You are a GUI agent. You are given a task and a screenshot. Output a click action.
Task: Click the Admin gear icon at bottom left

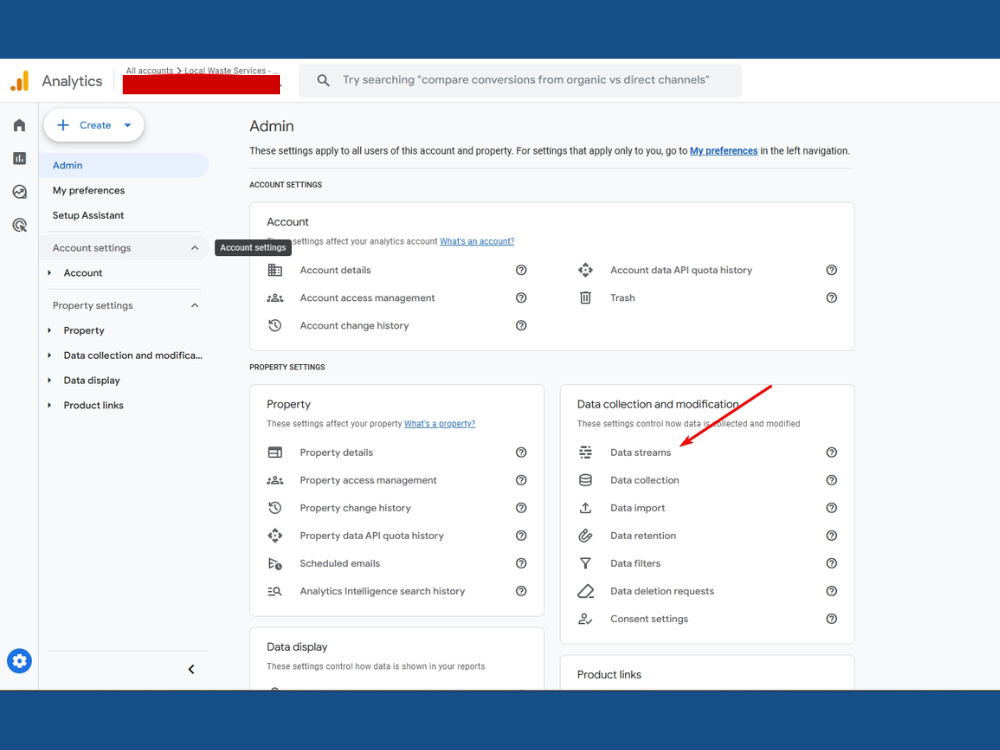click(19, 661)
